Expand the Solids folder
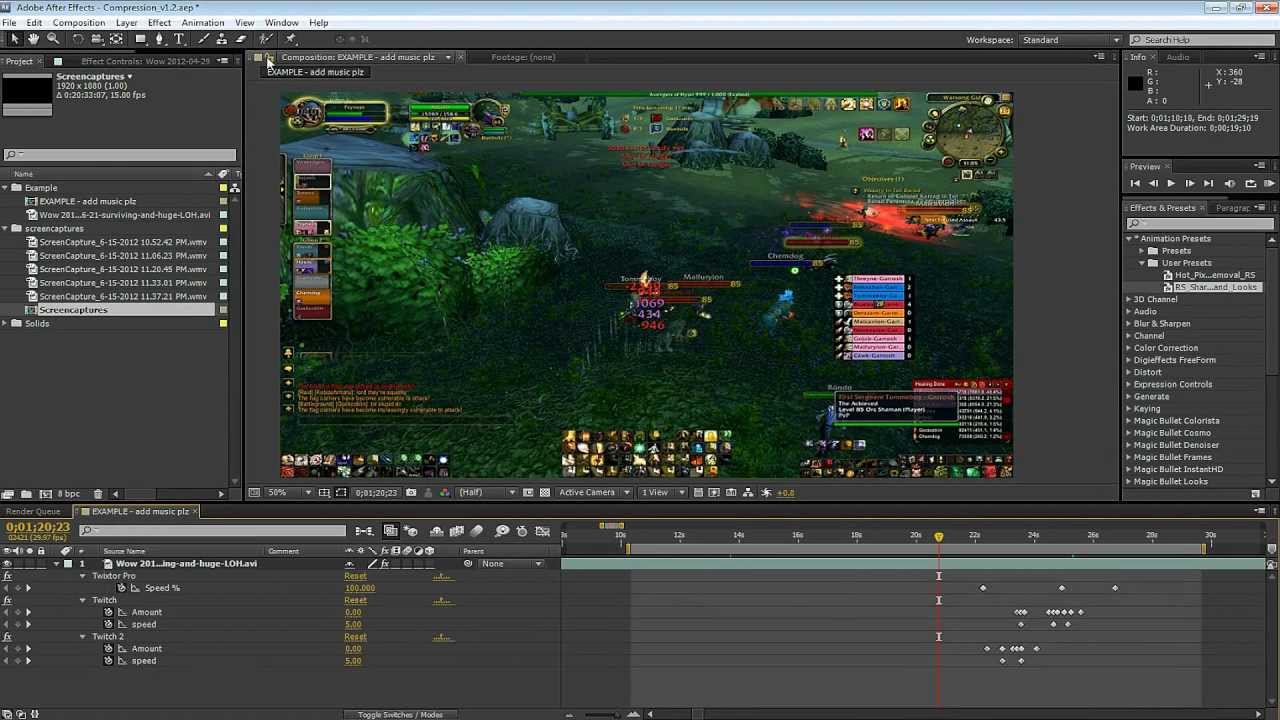The image size is (1280, 720). 5,323
